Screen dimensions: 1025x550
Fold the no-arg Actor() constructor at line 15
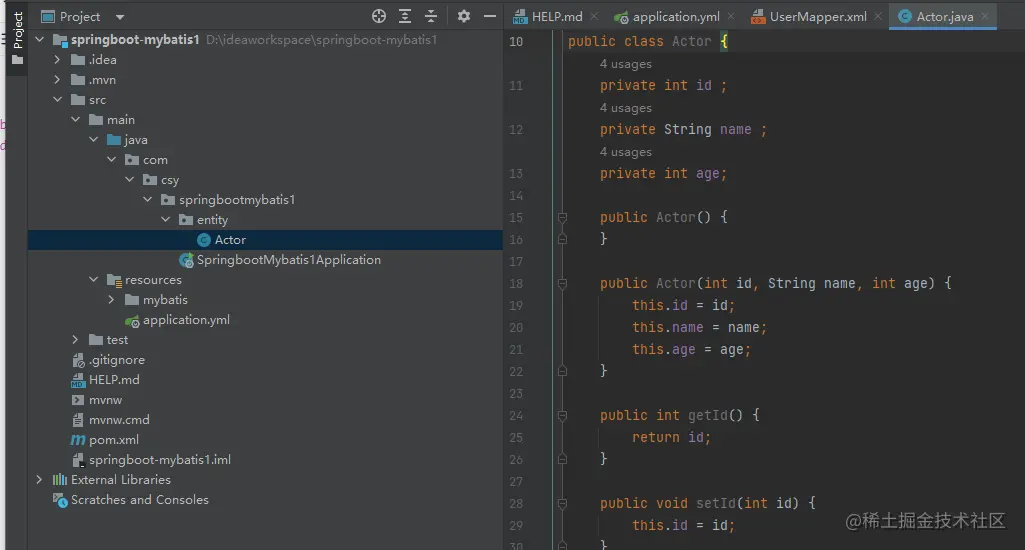562,217
